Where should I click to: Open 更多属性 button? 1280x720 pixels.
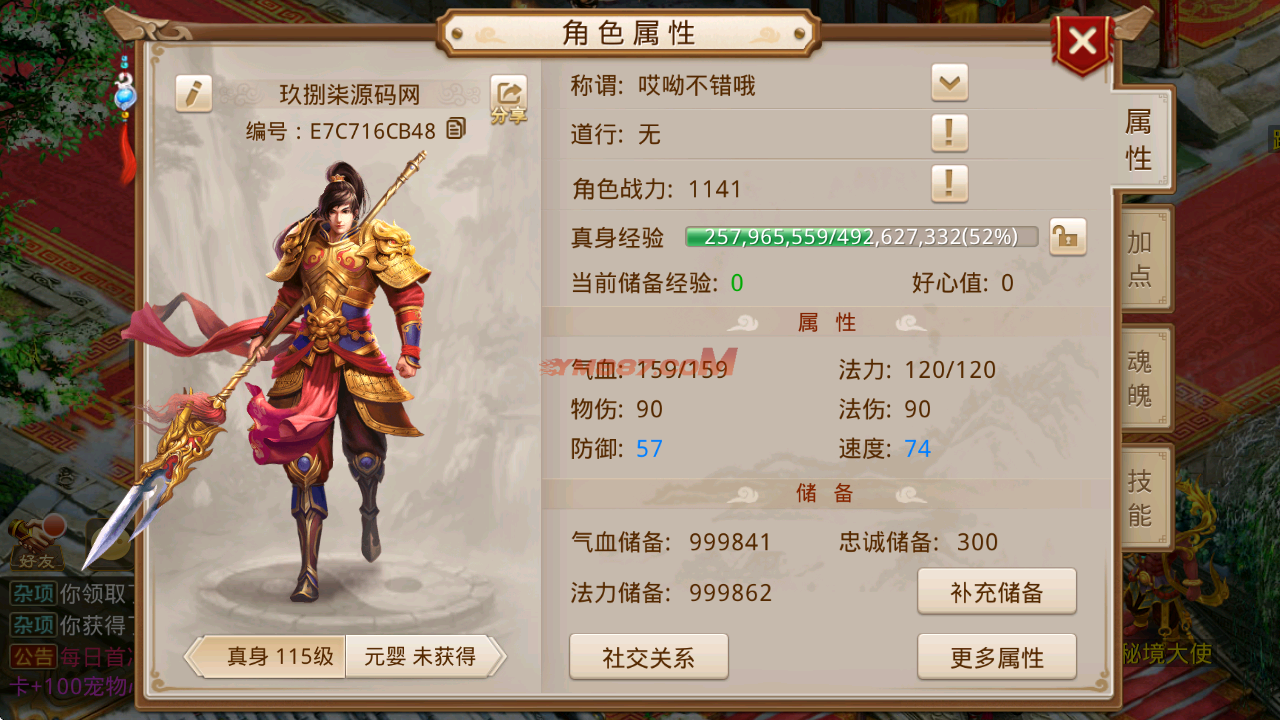(997, 657)
